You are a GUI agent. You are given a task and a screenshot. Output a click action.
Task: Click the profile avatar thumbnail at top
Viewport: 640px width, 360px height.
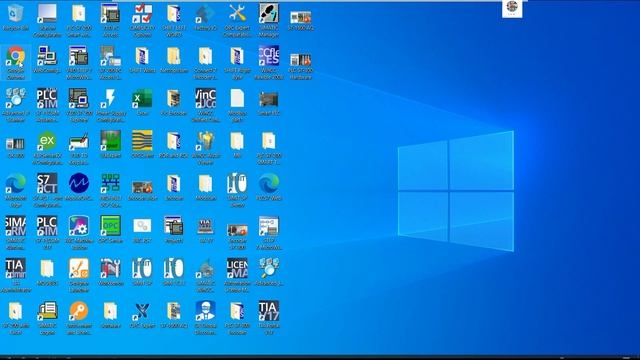click(512, 8)
